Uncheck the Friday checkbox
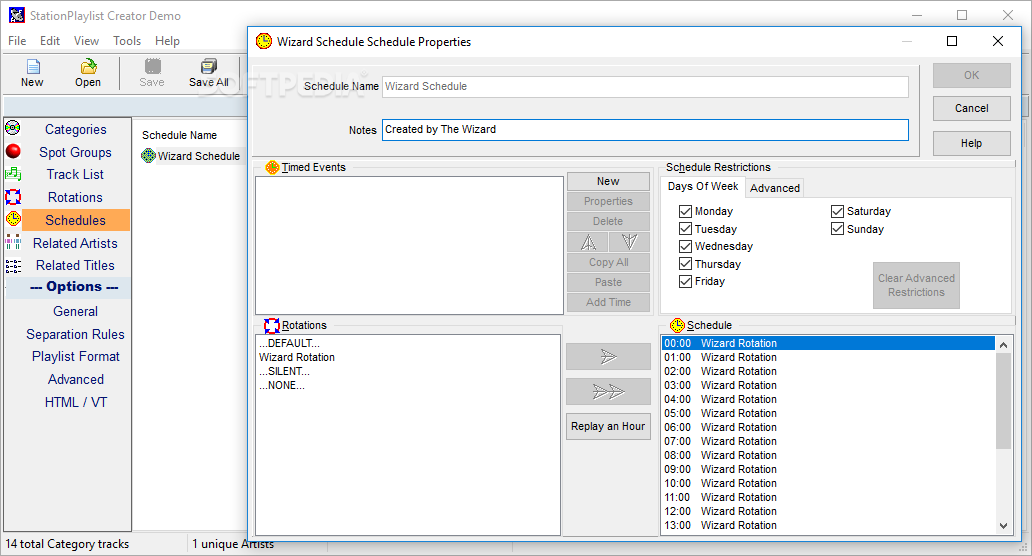The height and width of the screenshot is (556, 1032). point(685,282)
